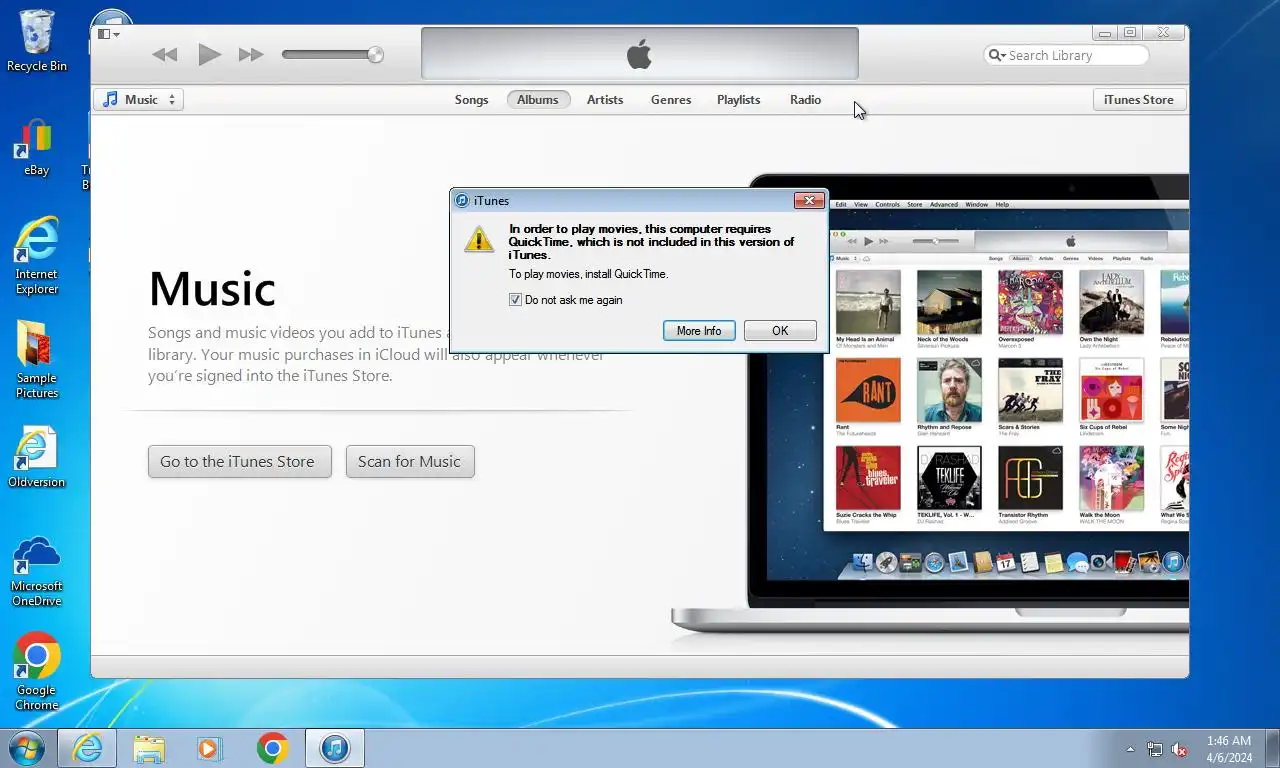Close the iTunes warning dialog

click(x=809, y=200)
